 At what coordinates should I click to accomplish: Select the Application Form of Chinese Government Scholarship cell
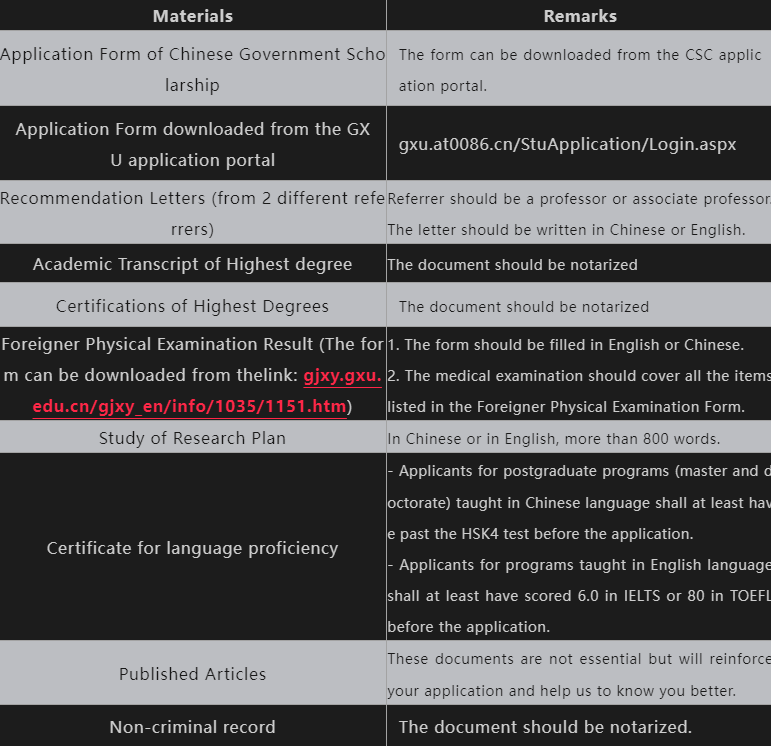click(x=192, y=70)
